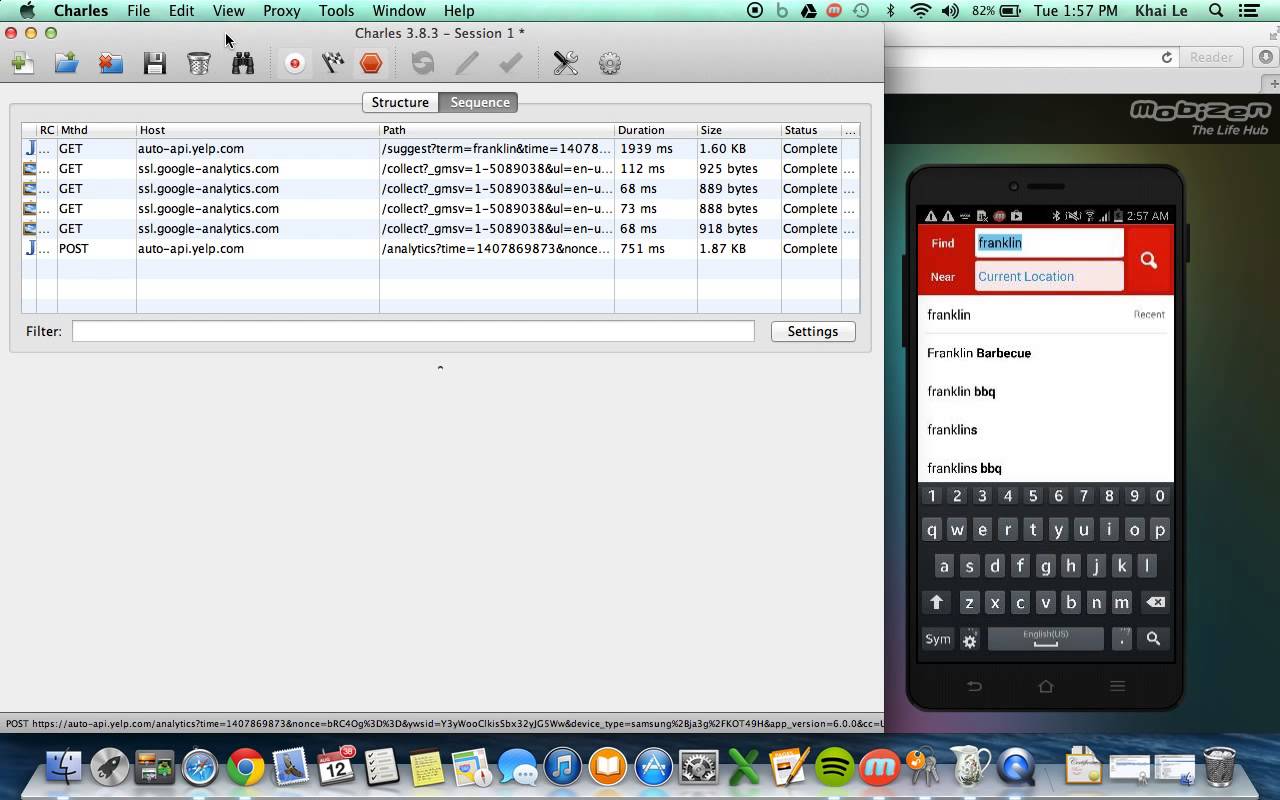The height and width of the screenshot is (800, 1280).
Task: Open Settings via the gear toolbar icon
Action: (609, 63)
